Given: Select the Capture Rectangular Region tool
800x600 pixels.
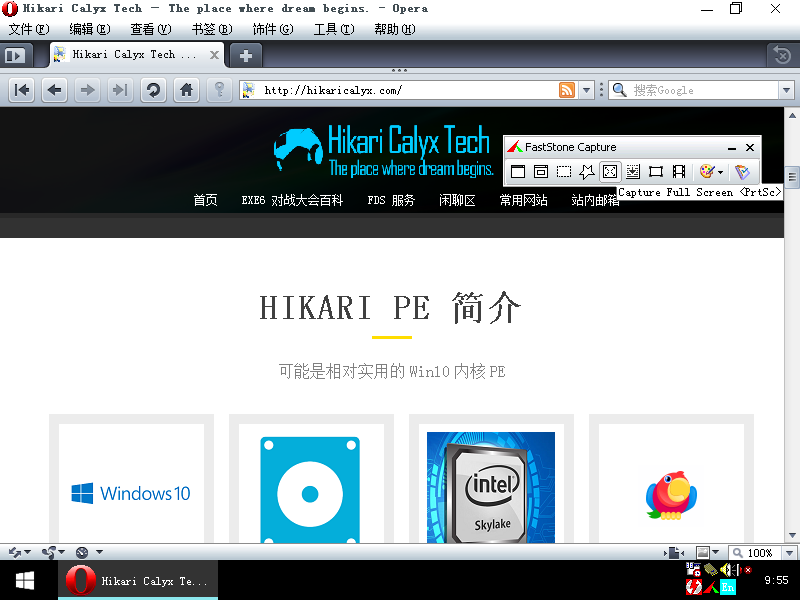Looking at the screenshot, I should tap(564, 171).
